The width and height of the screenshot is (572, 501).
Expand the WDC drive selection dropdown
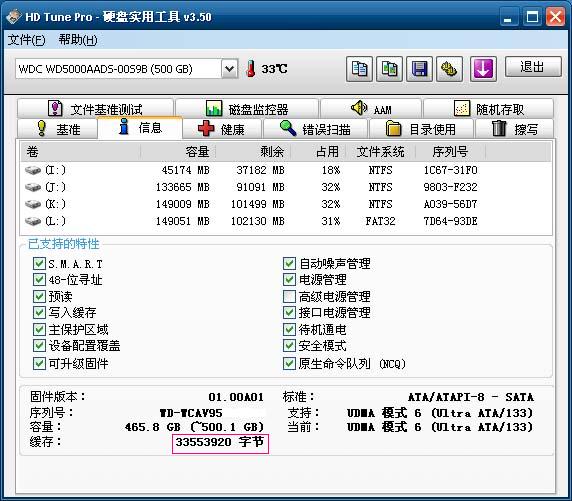(229, 69)
